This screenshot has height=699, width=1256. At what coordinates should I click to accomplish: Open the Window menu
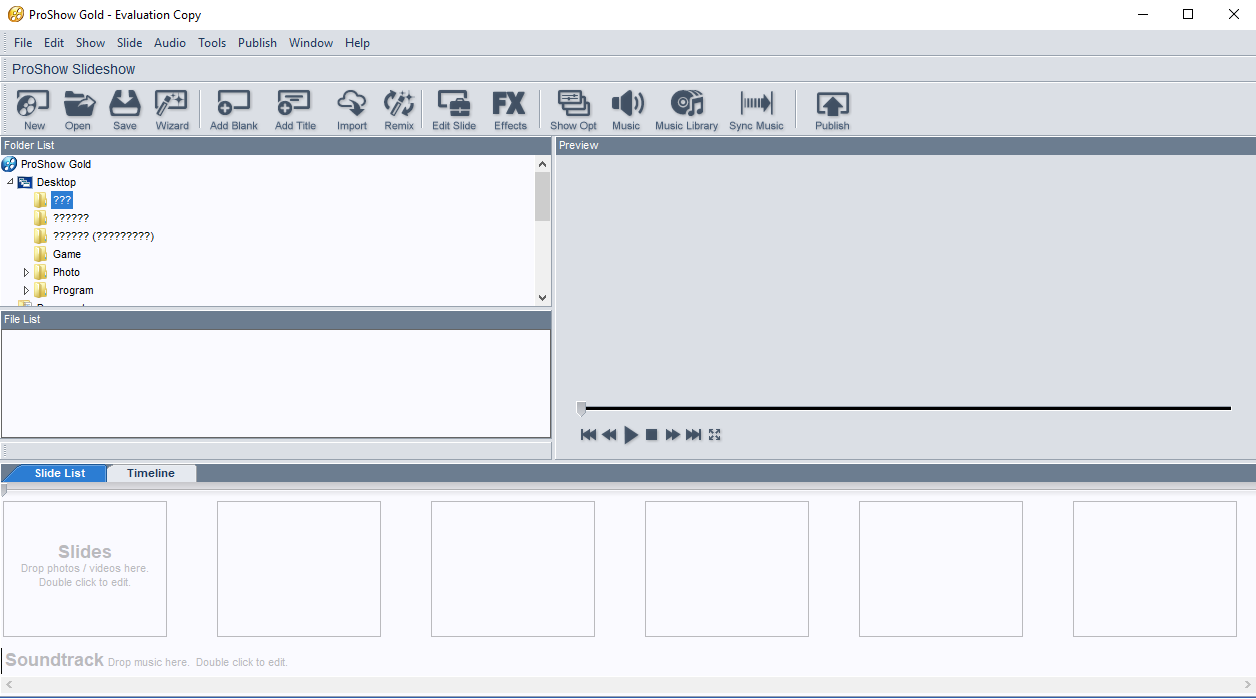(311, 43)
